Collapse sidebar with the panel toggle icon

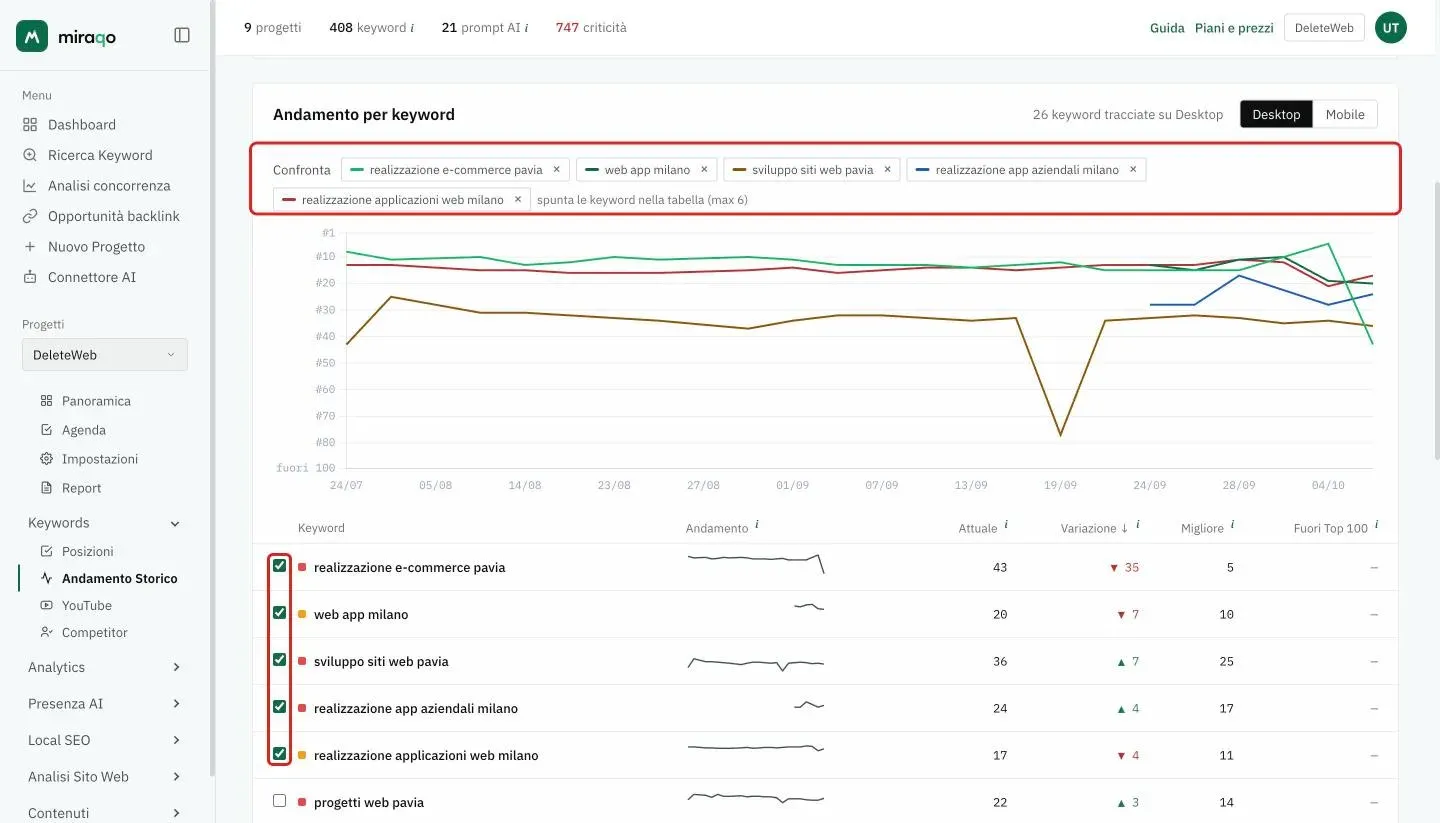(x=182, y=35)
